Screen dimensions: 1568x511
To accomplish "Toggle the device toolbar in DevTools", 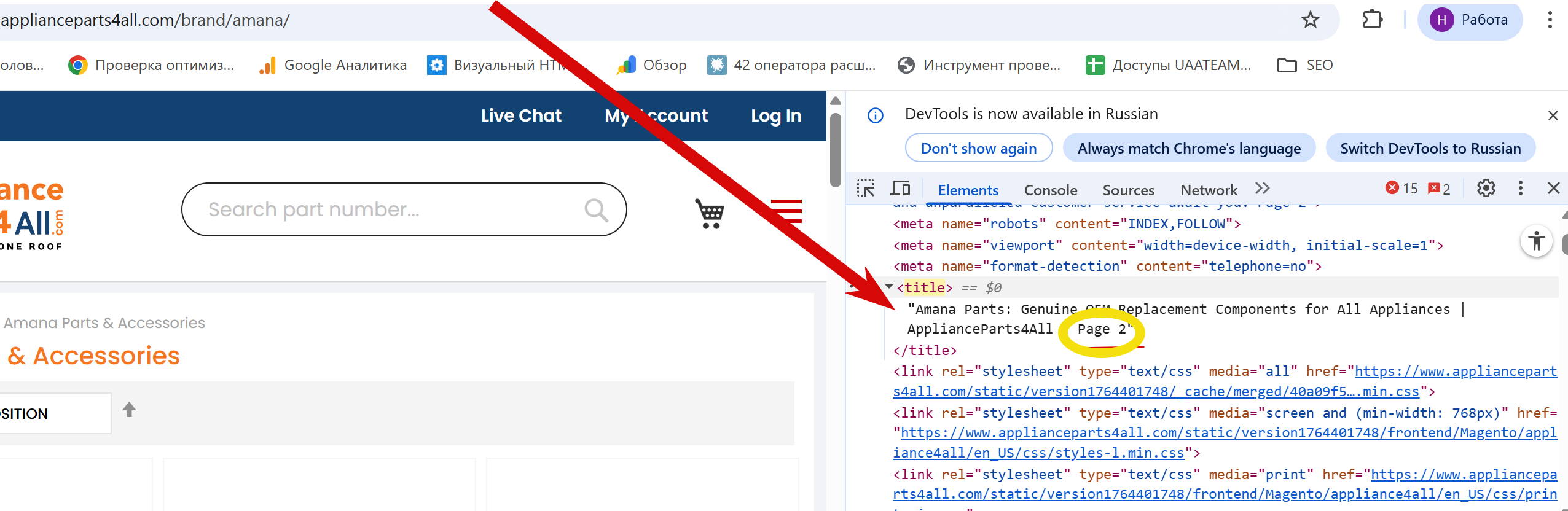I will pos(901,189).
